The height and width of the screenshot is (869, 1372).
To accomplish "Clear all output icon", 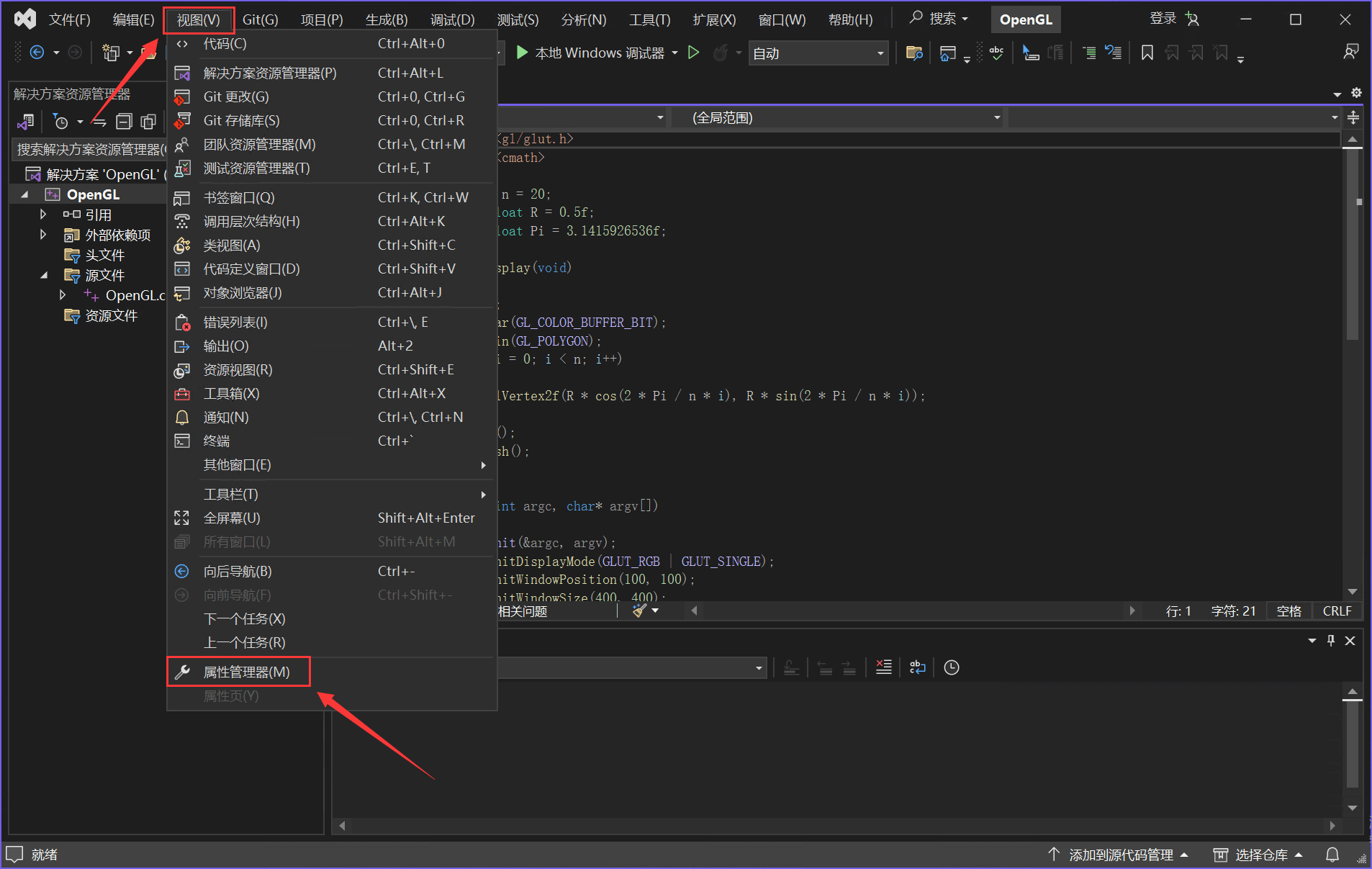I will click(884, 667).
